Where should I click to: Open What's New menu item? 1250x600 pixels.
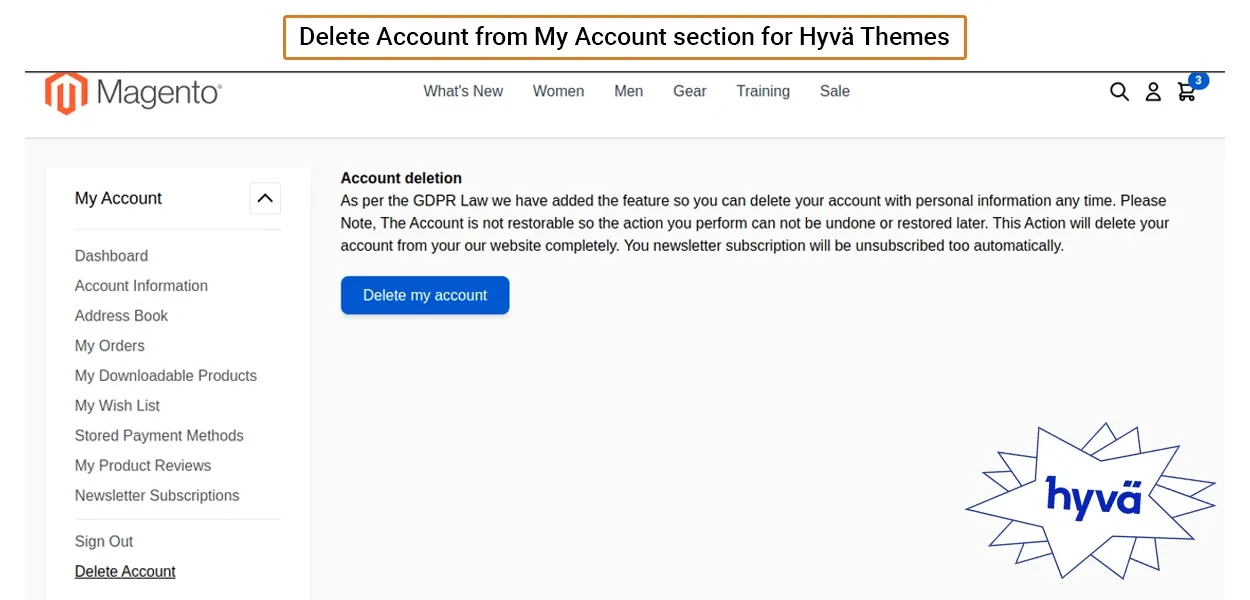pyautogui.click(x=463, y=91)
